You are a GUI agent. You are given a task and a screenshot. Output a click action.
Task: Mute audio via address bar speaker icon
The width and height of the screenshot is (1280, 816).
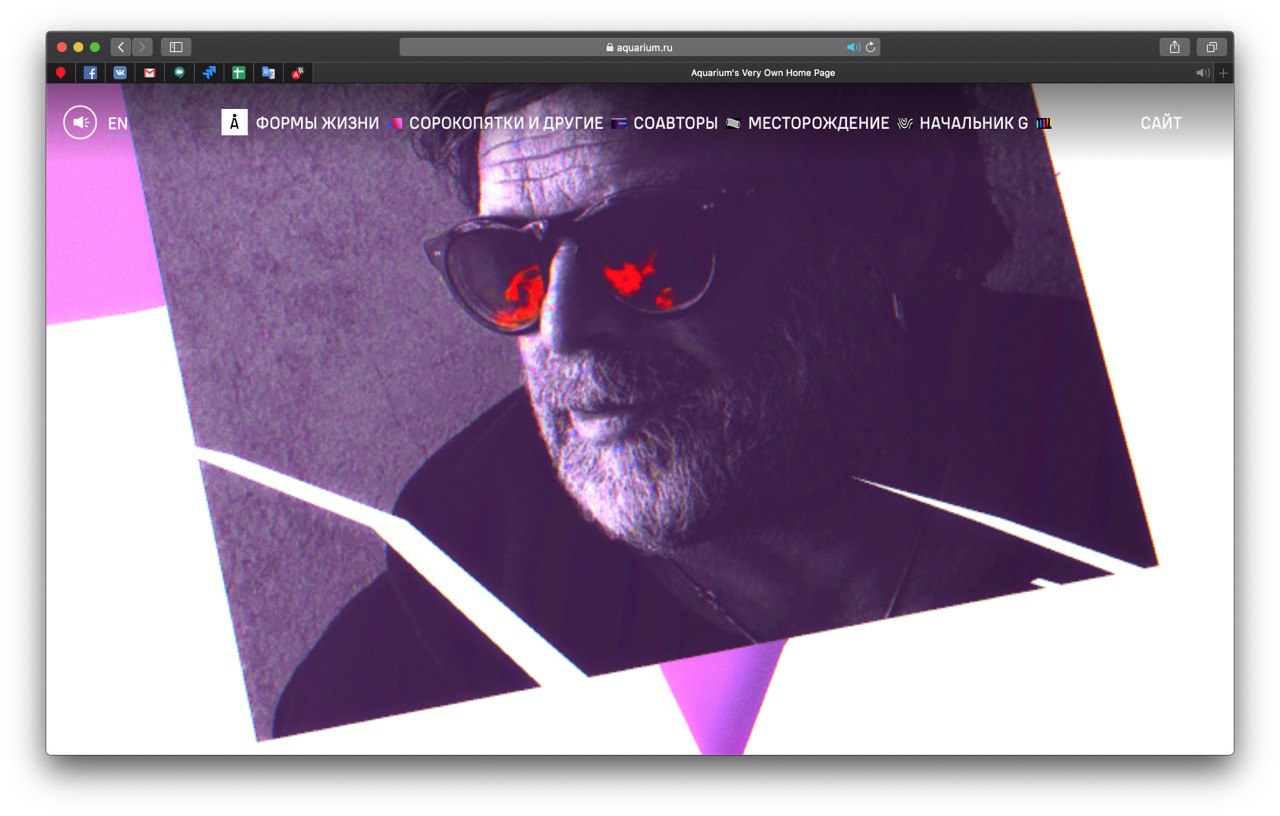click(853, 47)
